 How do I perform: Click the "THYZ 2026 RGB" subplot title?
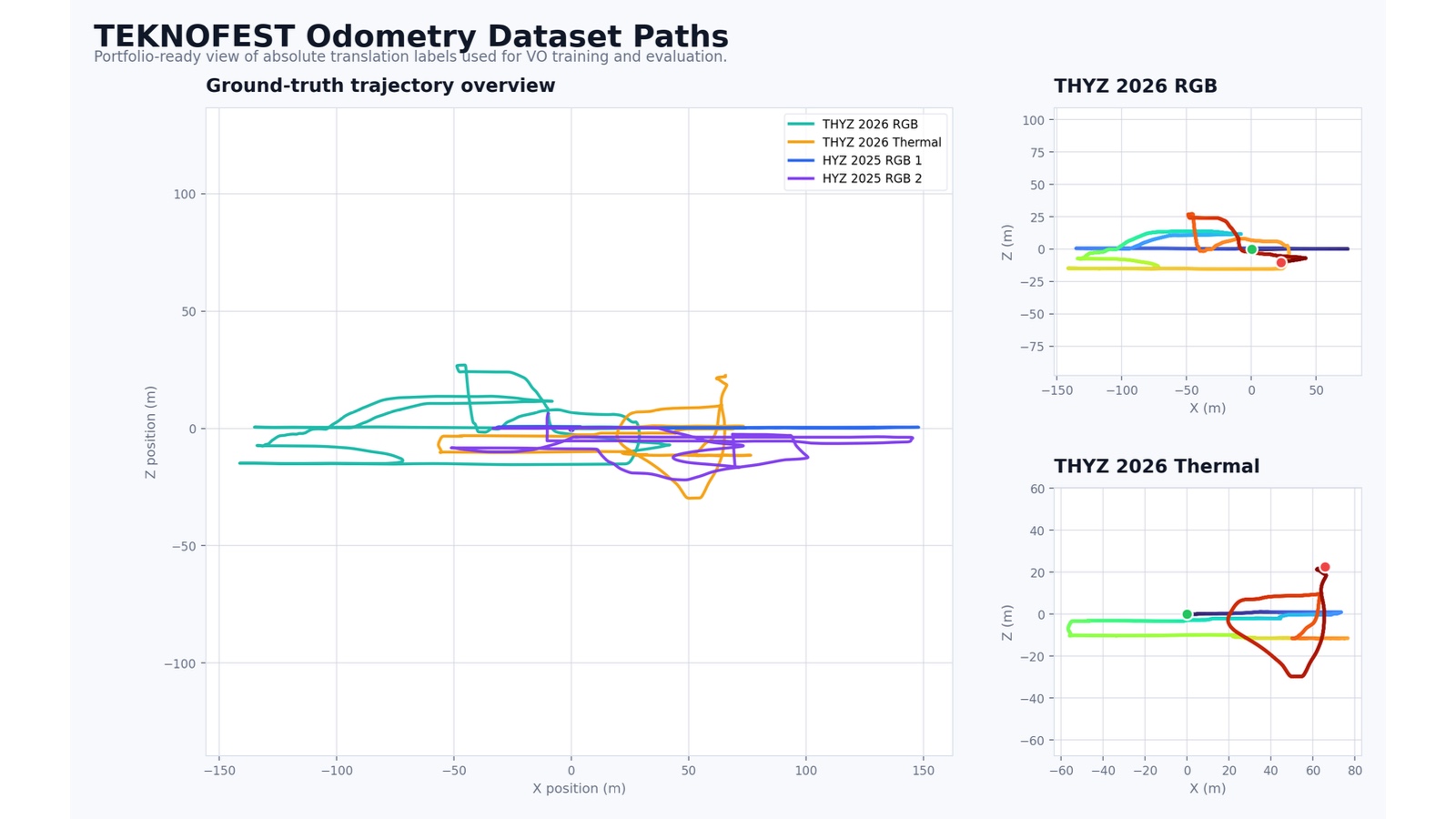tap(1136, 86)
